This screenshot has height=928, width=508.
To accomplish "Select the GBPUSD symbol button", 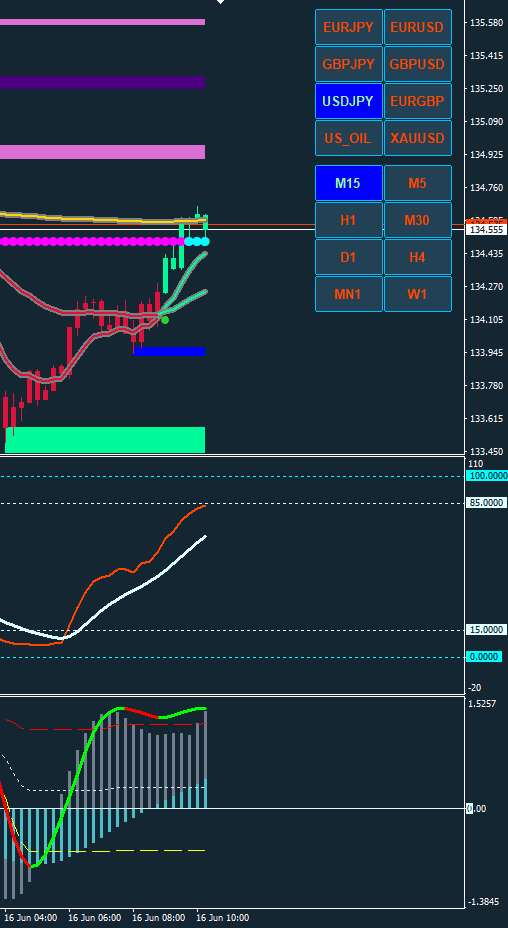I will [x=417, y=64].
